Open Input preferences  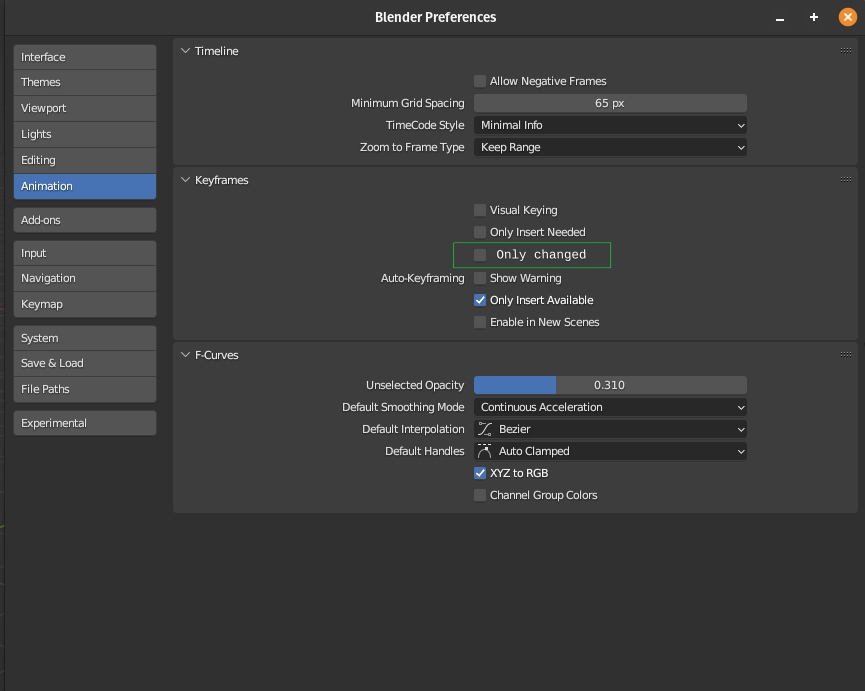(85, 253)
